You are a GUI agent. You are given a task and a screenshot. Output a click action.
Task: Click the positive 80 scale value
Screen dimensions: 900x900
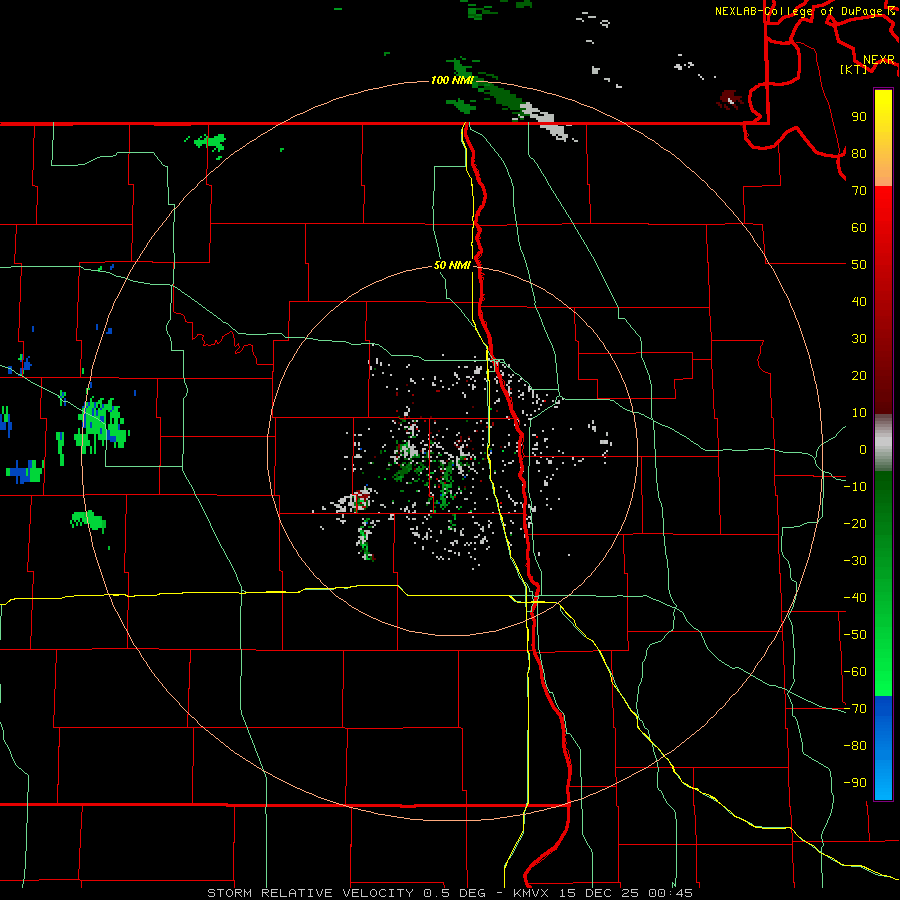pos(859,153)
